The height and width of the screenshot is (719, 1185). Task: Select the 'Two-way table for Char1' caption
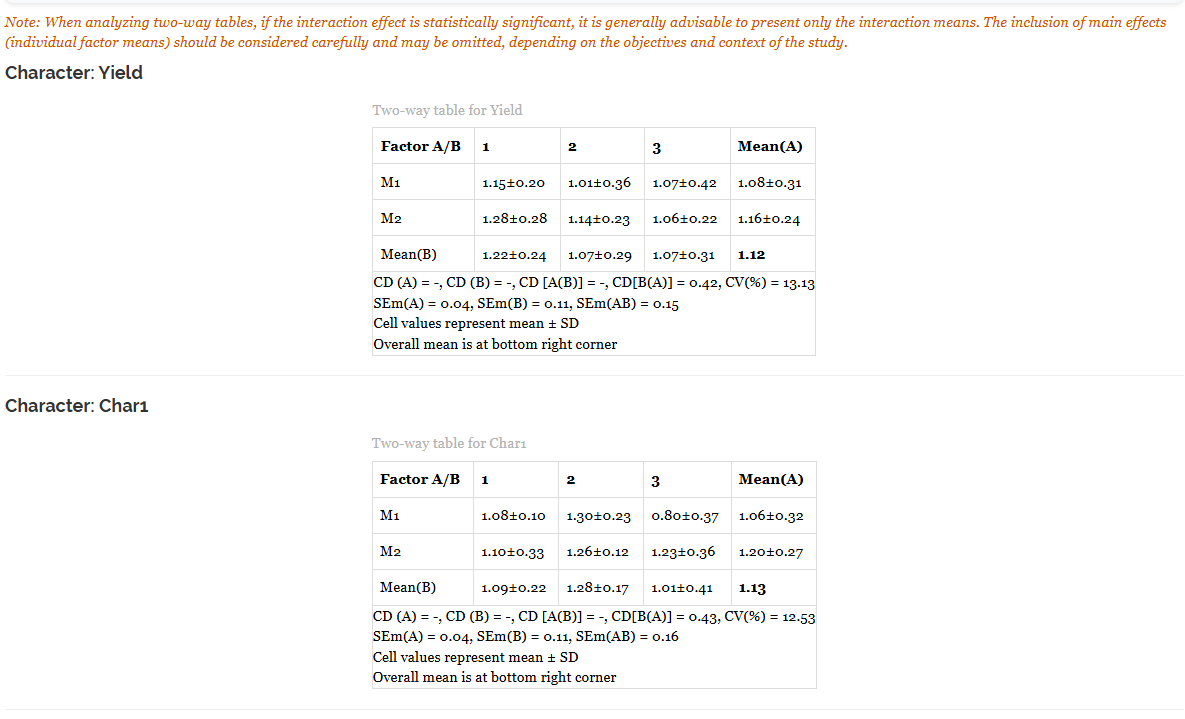pos(449,444)
